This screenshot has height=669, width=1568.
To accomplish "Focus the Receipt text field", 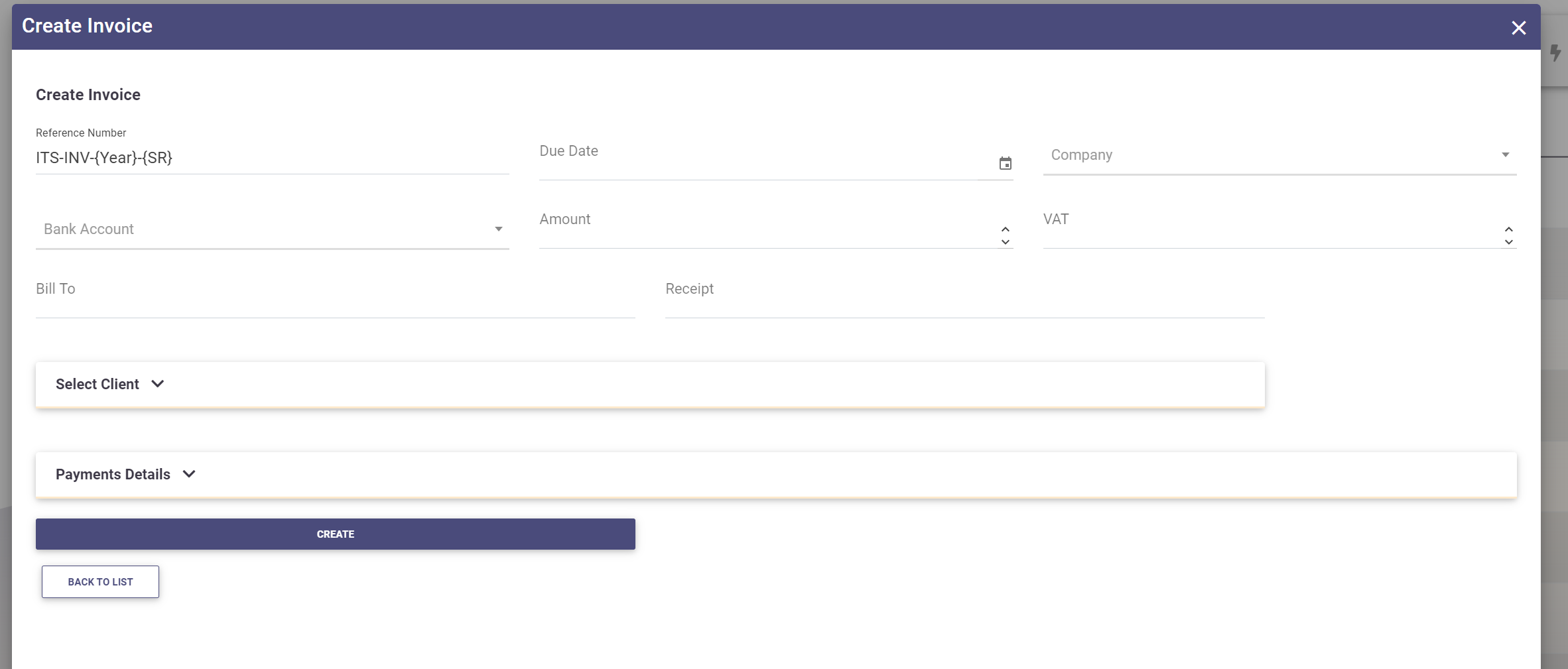I will point(964,302).
